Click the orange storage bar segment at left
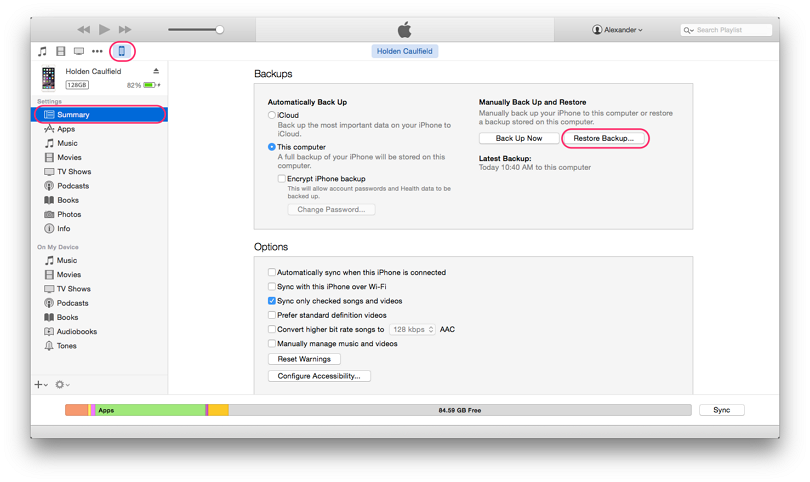The width and height of the screenshot is (810, 482). click(76, 410)
